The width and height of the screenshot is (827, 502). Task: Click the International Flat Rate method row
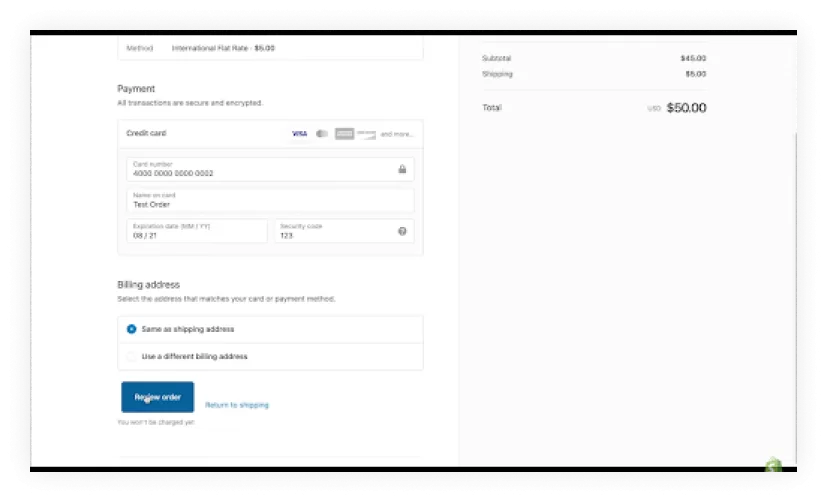[223, 48]
